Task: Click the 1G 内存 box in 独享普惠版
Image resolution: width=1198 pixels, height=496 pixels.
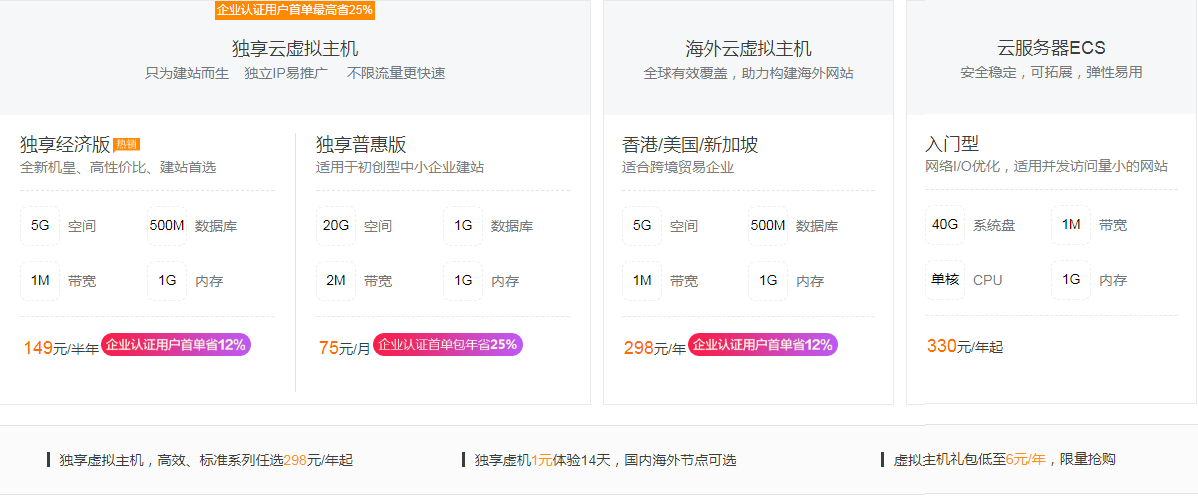Action: (463, 281)
